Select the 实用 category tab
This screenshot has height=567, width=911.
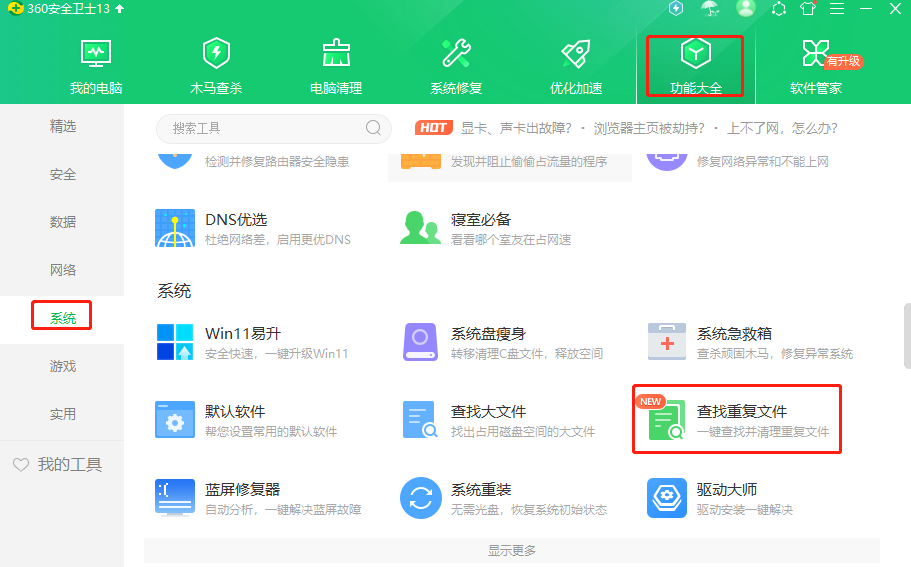point(62,414)
